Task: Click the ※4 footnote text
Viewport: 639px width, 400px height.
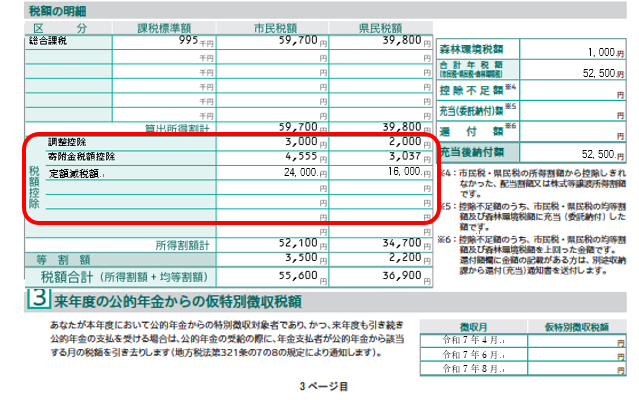Action: pos(532,184)
